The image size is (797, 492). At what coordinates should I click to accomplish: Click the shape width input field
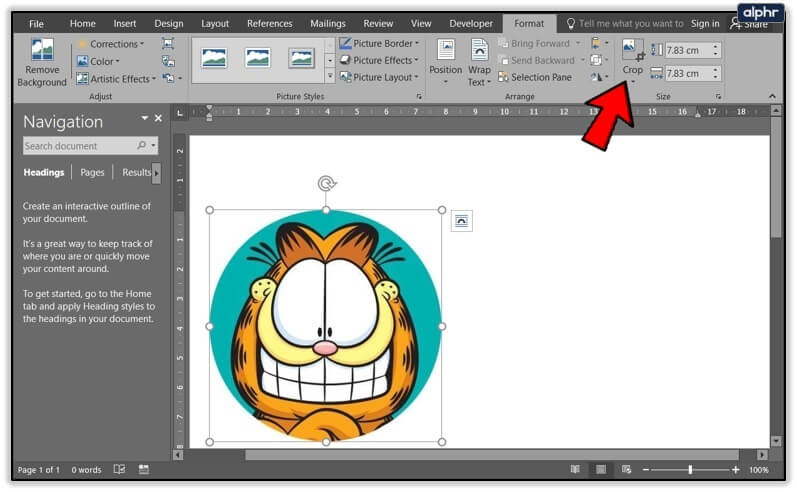pyautogui.click(x=687, y=74)
